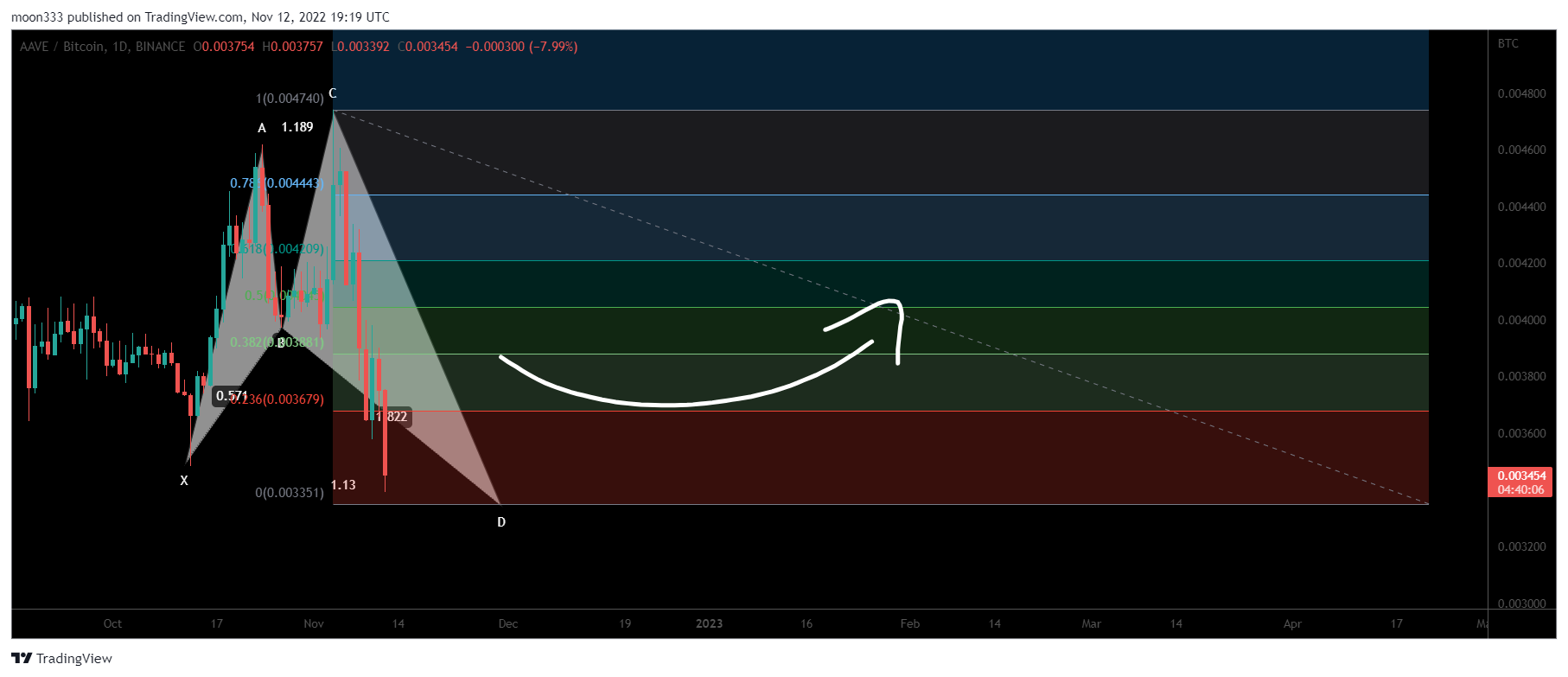Click the 0.78 (0.004443) Fibonacci label

pyautogui.click(x=277, y=183)
